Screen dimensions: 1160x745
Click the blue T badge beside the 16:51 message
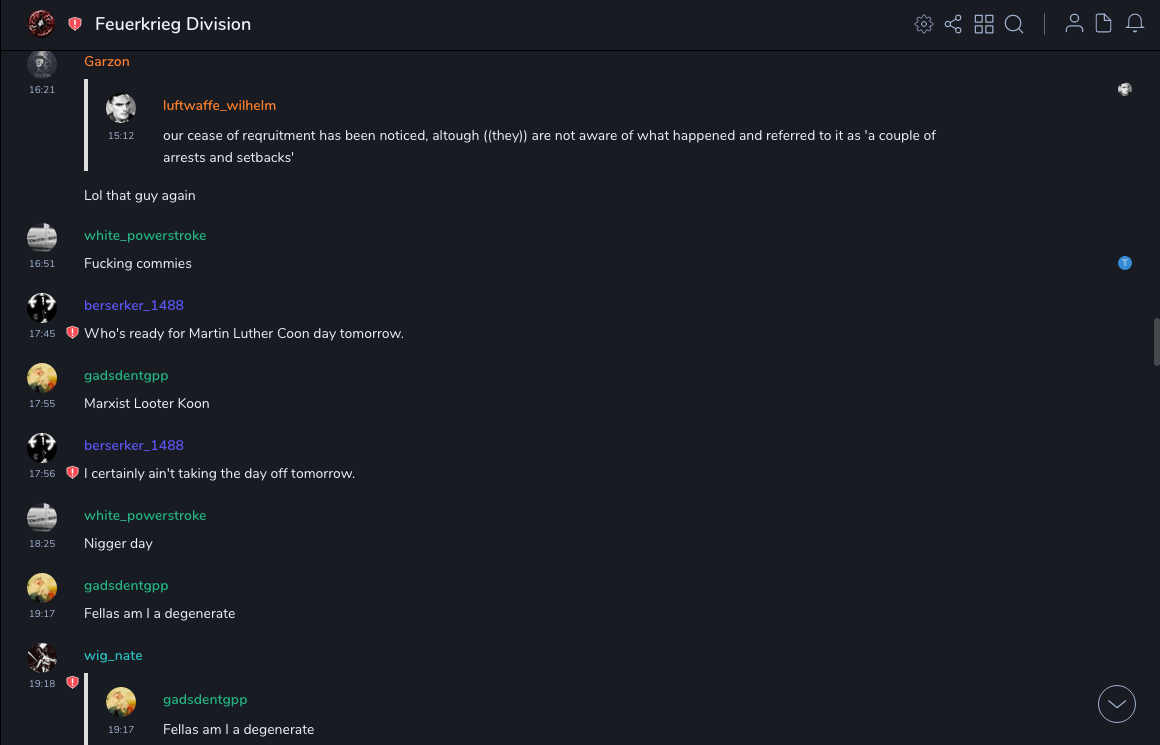point(1125,263)
